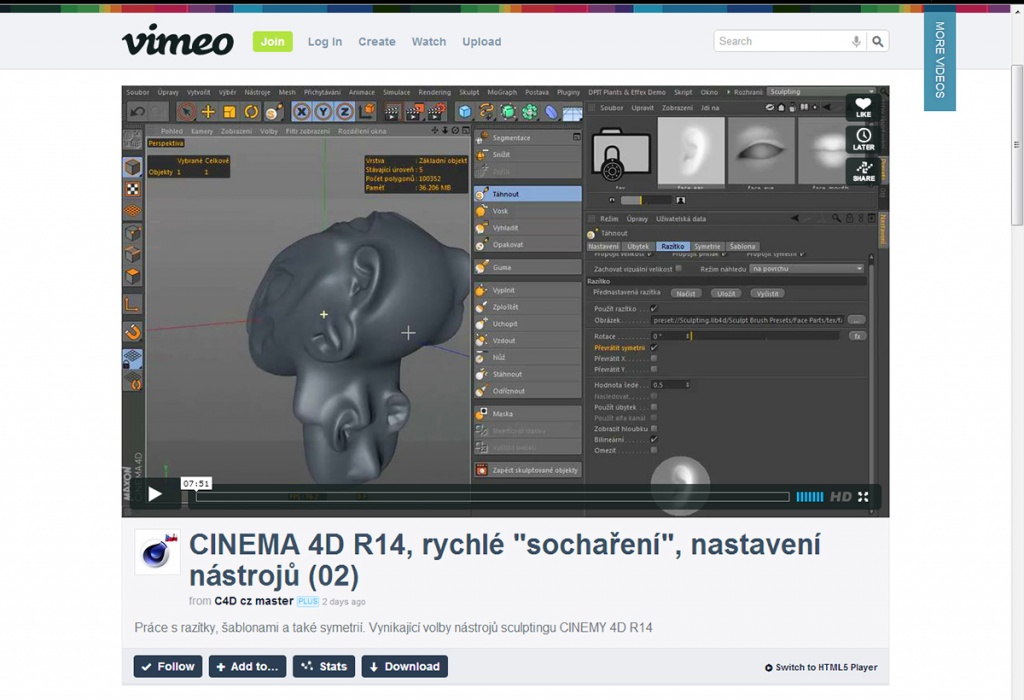The height and width of the screenshot is (700, 1024).
Task: Adjust the player volume bars
Action: point(810,497)
